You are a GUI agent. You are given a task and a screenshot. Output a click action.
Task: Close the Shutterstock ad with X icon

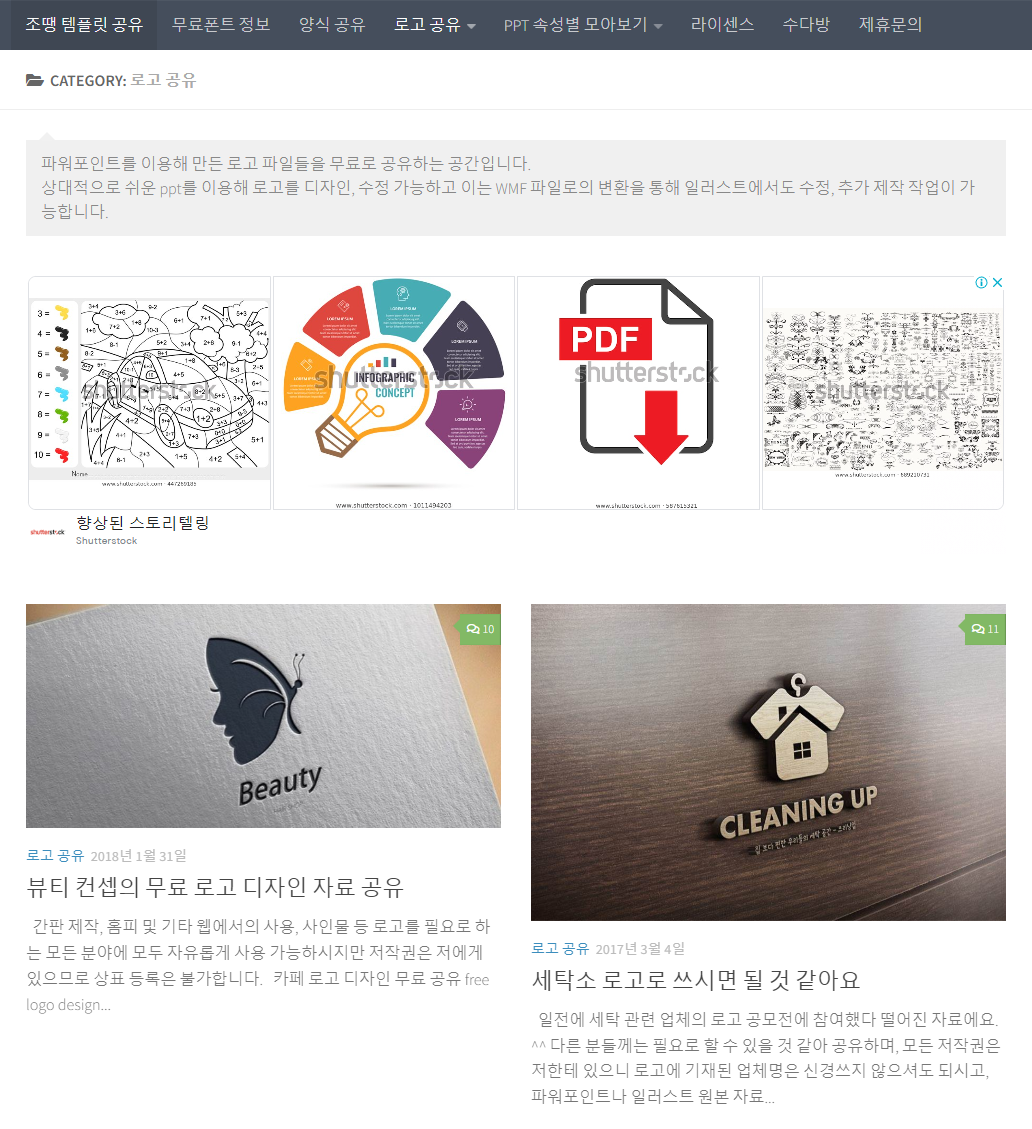[997, 282]
